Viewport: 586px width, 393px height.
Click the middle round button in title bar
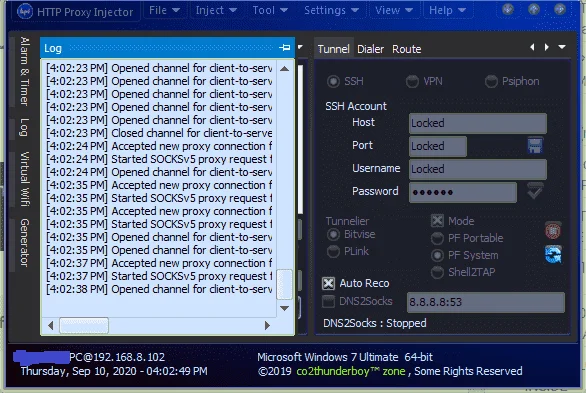(534, 9)
